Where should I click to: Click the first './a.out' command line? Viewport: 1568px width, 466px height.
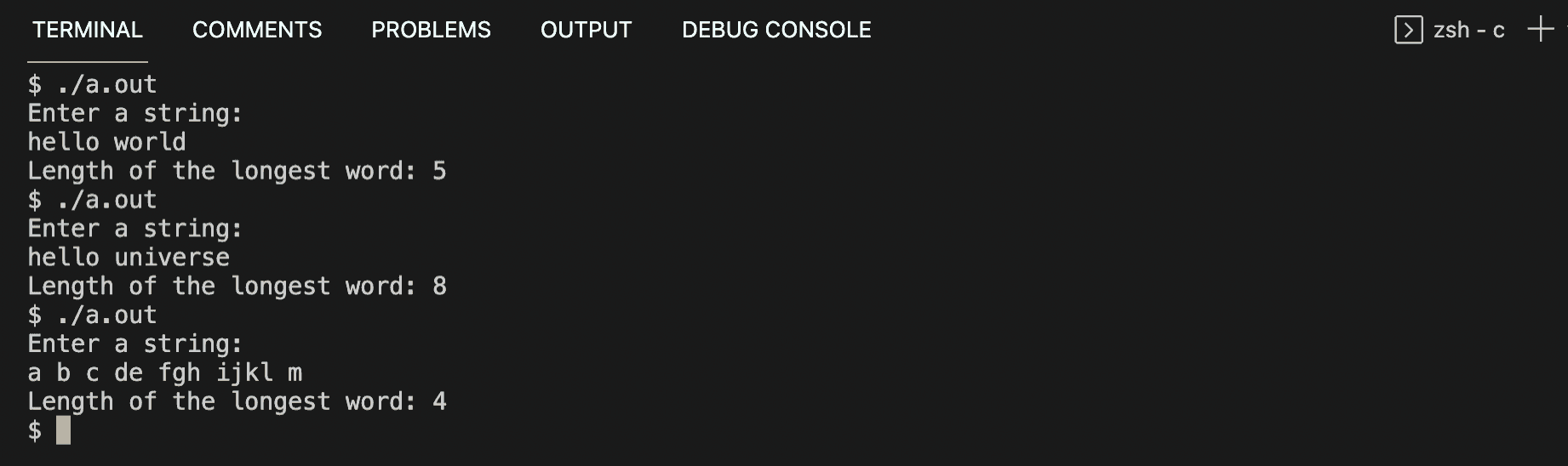coord(92,84)
